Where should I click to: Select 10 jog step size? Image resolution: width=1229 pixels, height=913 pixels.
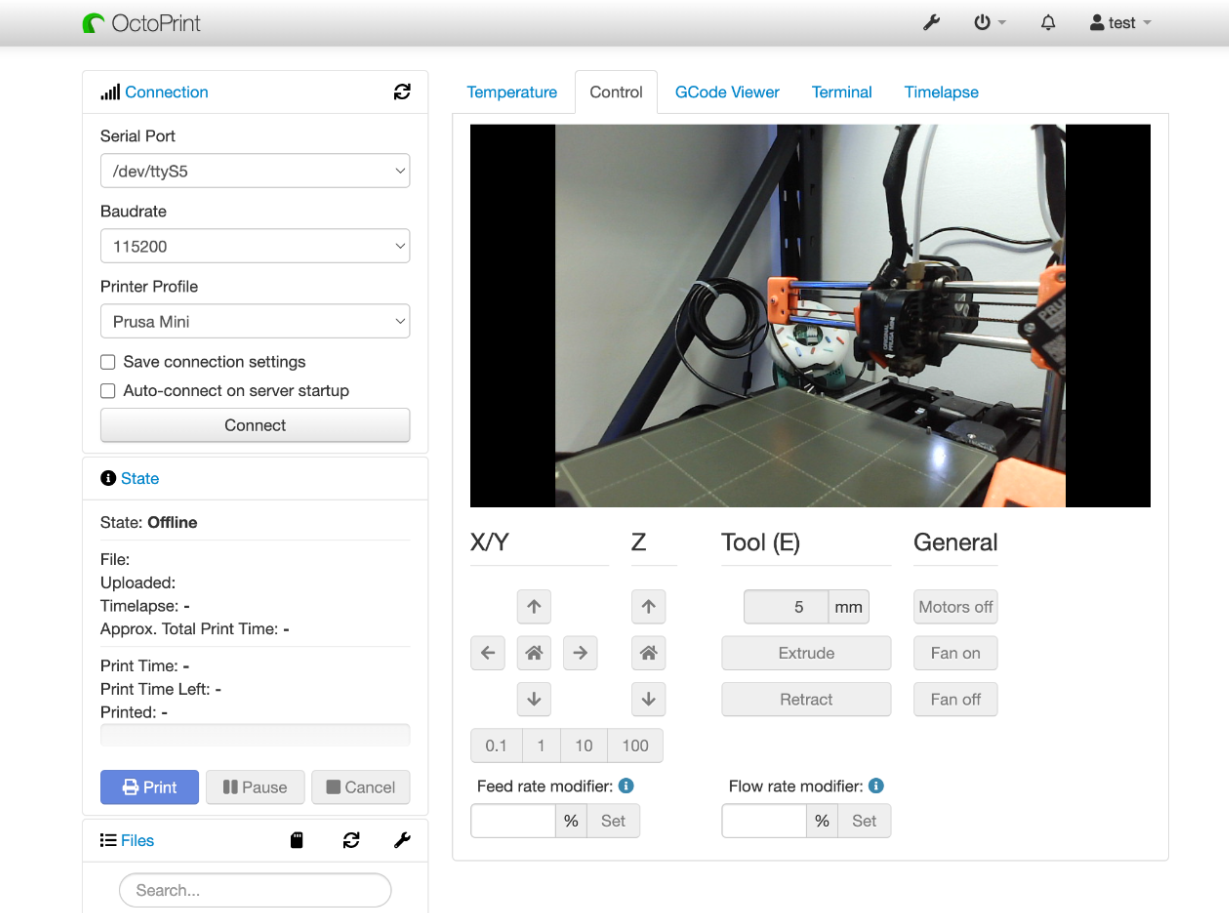[584, 745]
